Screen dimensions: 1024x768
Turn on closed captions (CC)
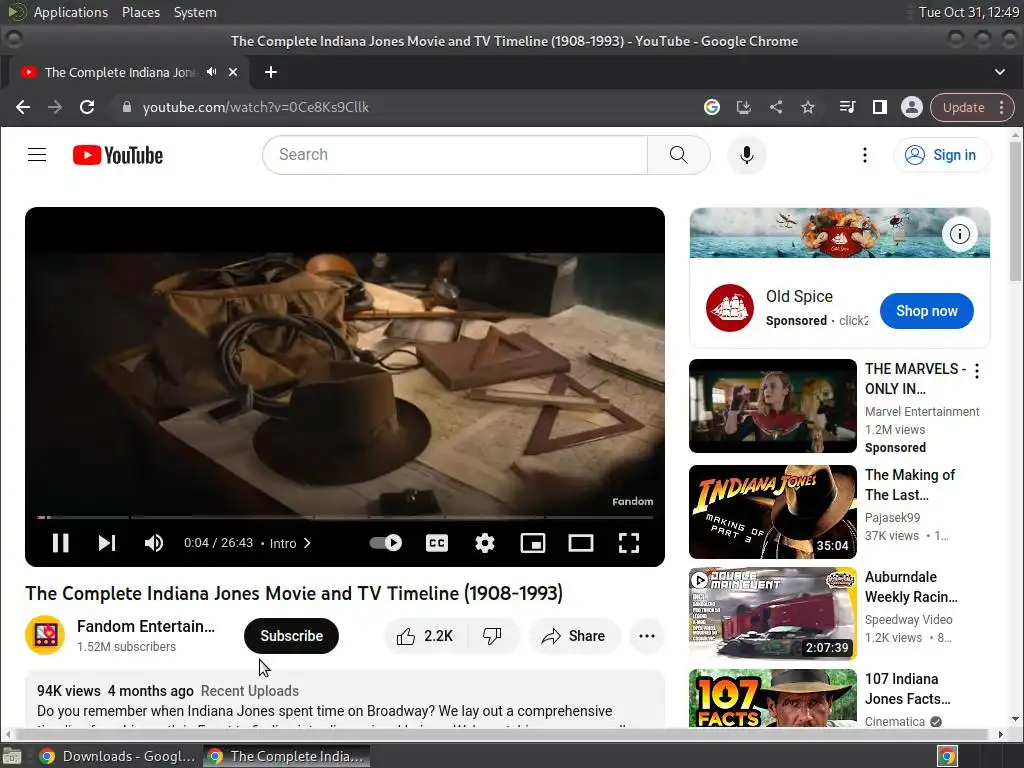click(x=437, y=543)
